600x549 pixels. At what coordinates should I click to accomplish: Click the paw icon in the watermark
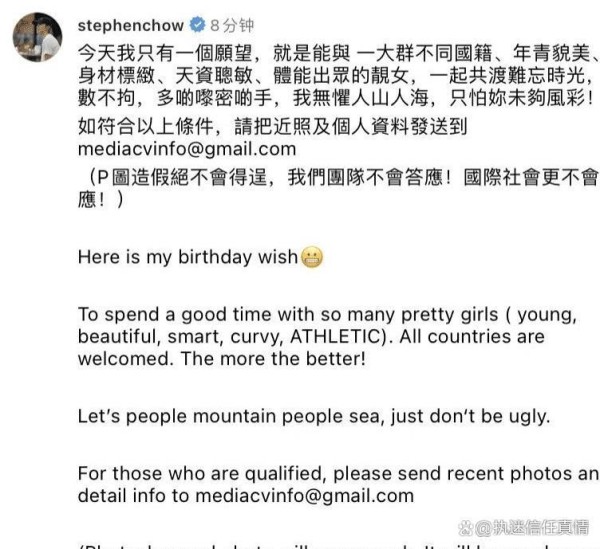click(x=466, y=528)
